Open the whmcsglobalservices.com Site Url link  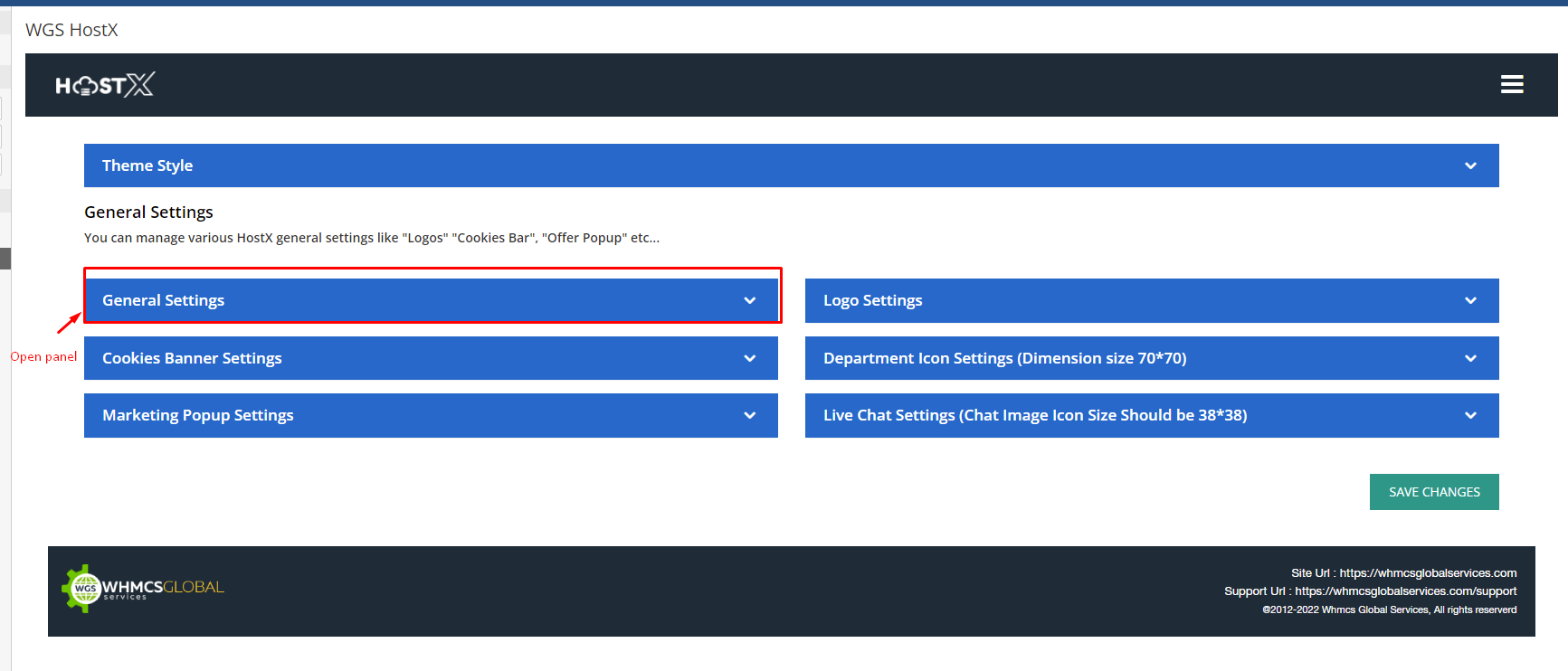pyautogui.click(x=1427, y=573)
